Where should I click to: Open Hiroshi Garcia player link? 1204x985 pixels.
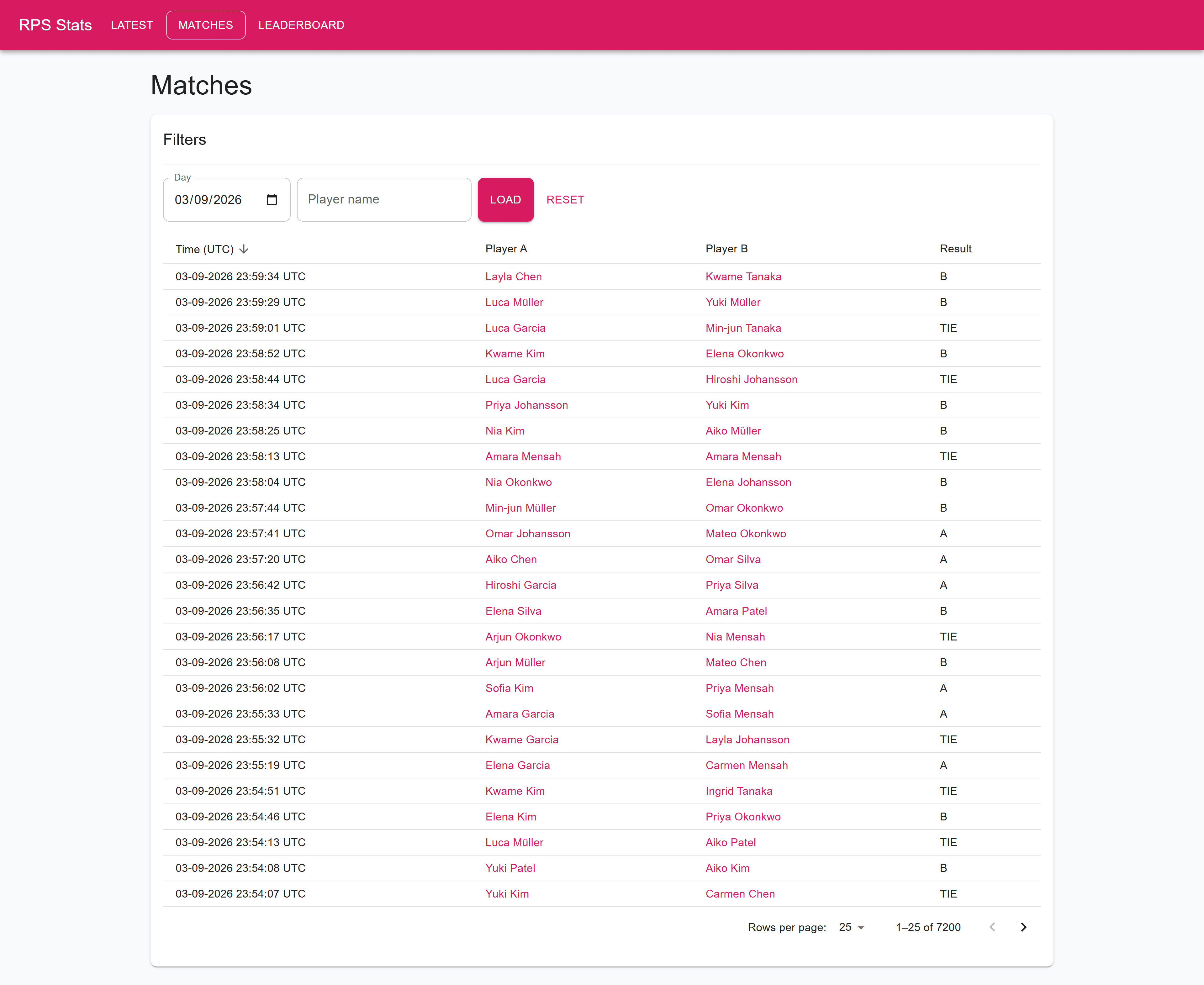(x=521, y=585)
